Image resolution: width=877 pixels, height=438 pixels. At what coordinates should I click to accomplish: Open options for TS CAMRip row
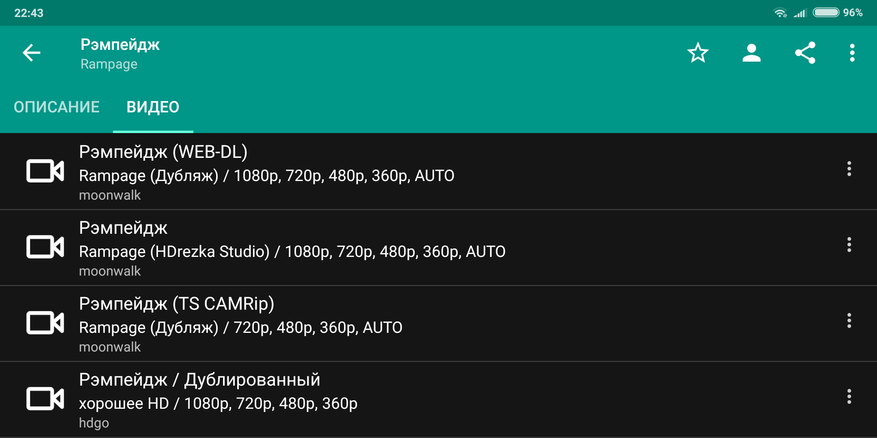point(848,321)
